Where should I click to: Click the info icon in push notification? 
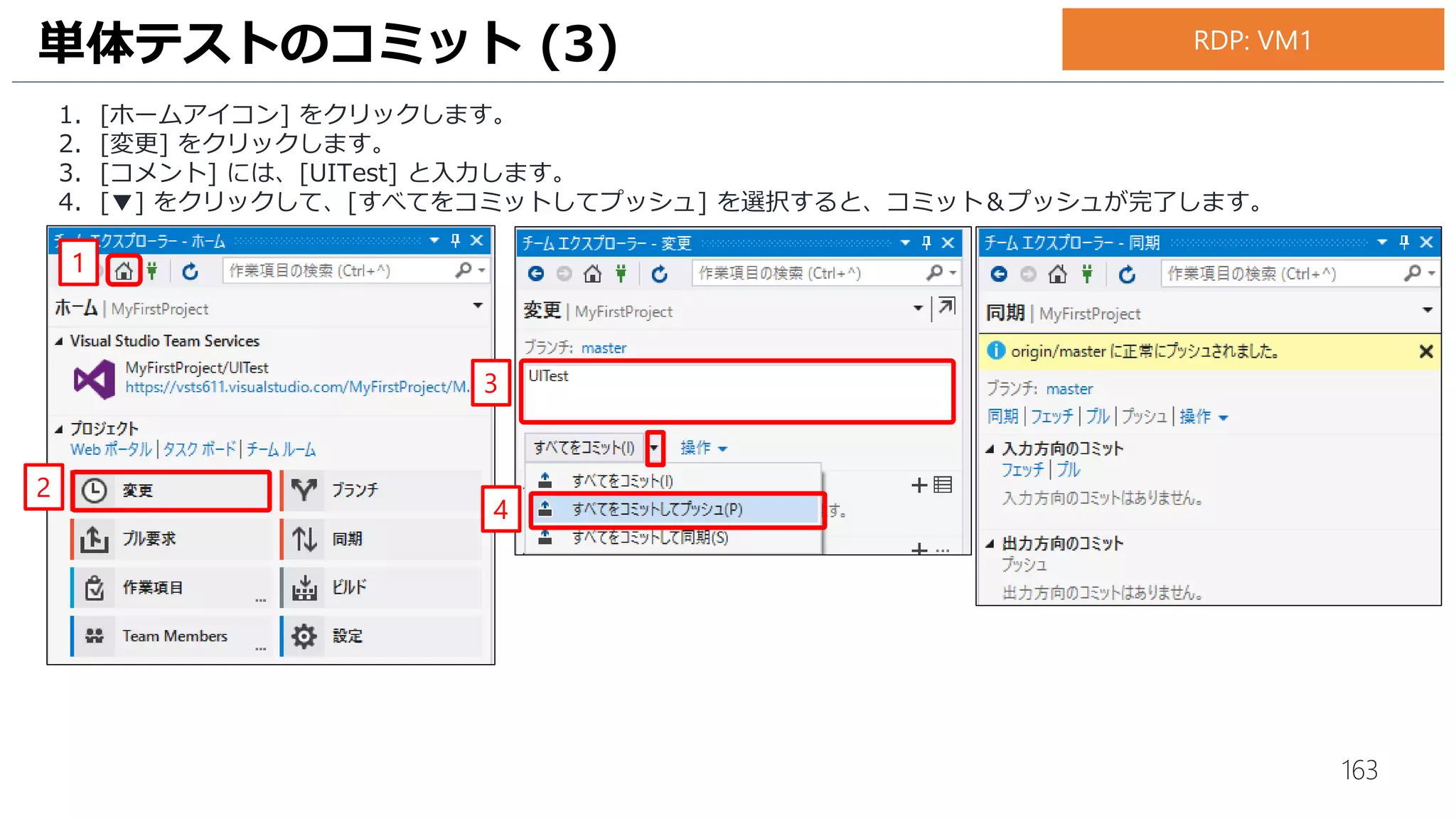tap(996, 350)
